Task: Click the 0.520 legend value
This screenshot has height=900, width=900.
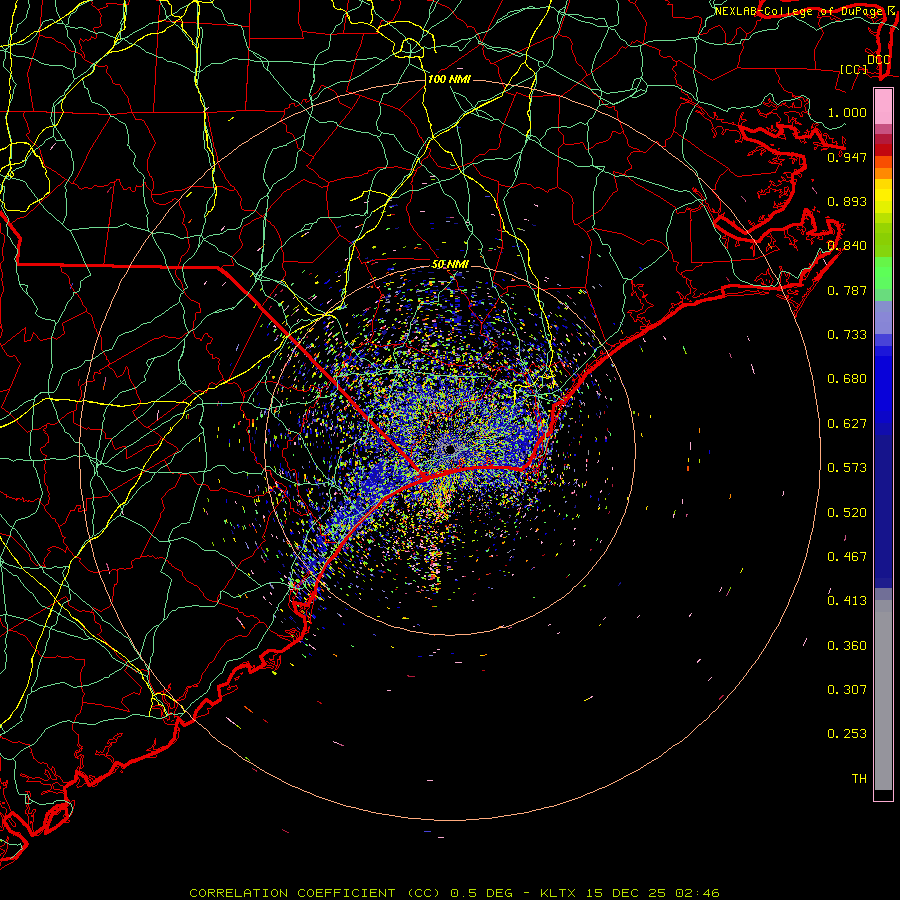Action: [847, 513]
